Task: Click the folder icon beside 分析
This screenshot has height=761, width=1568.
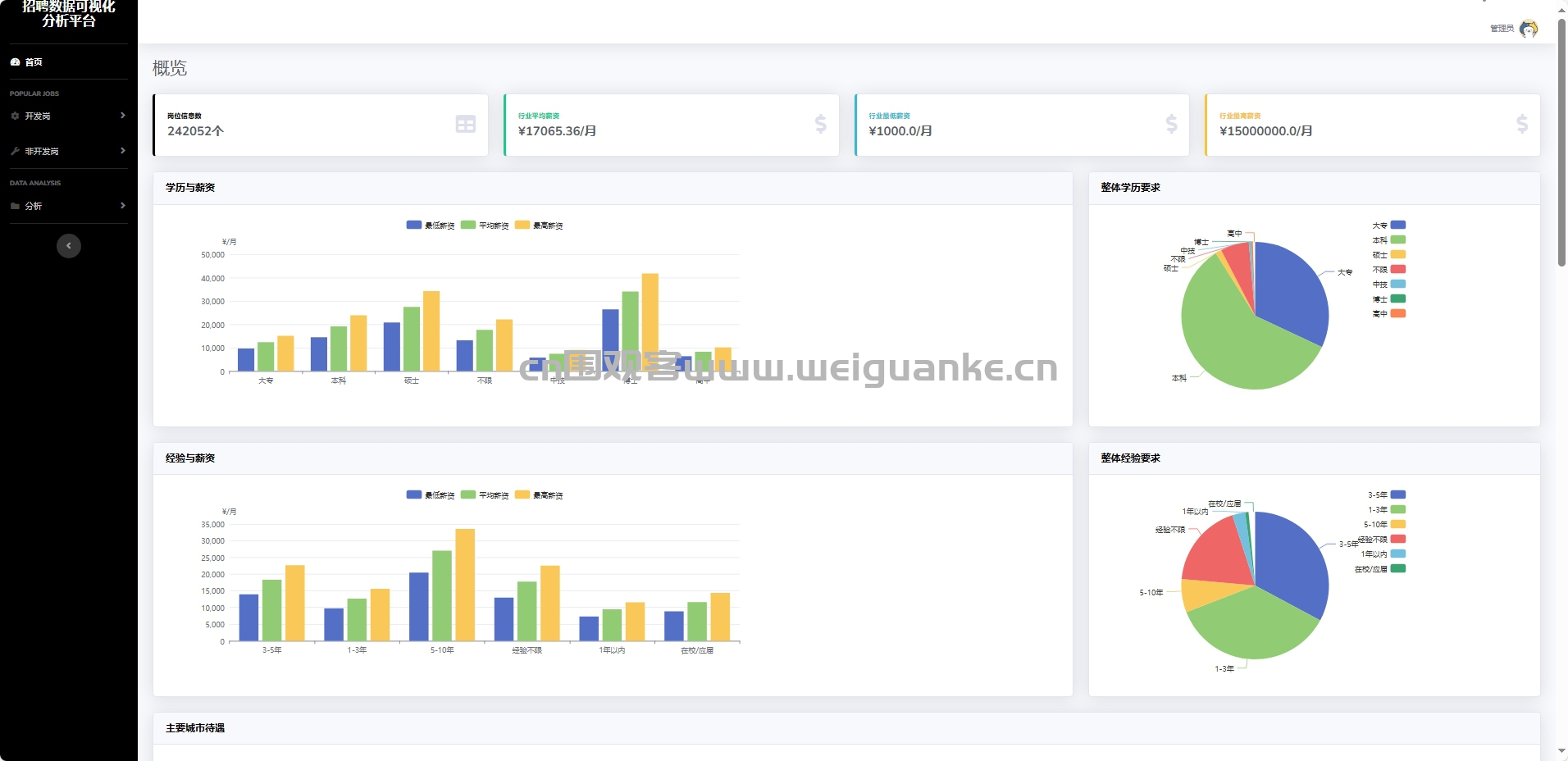Action: click(x=15, y=206)
